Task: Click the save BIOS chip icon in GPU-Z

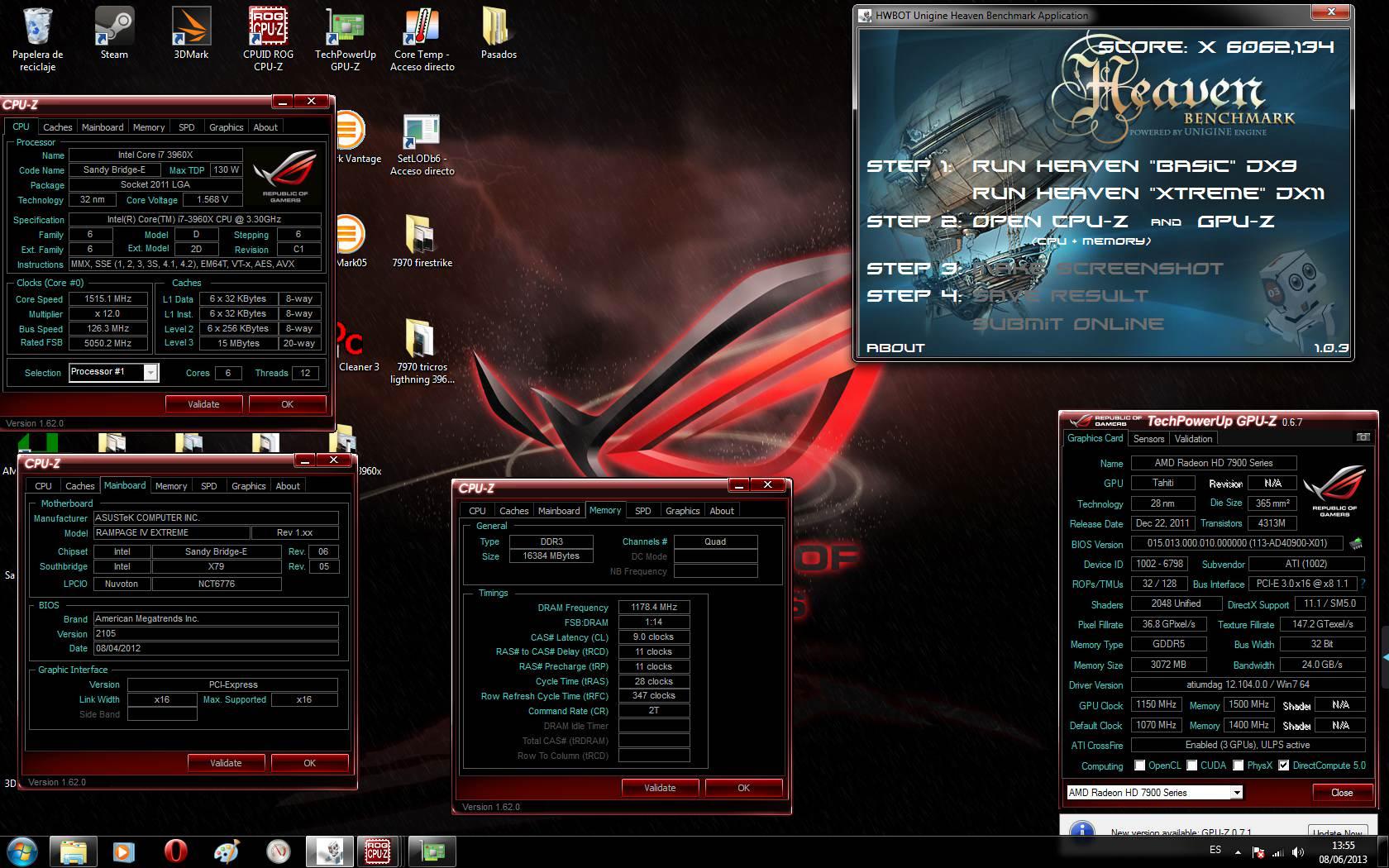Action: point(1356,544)
